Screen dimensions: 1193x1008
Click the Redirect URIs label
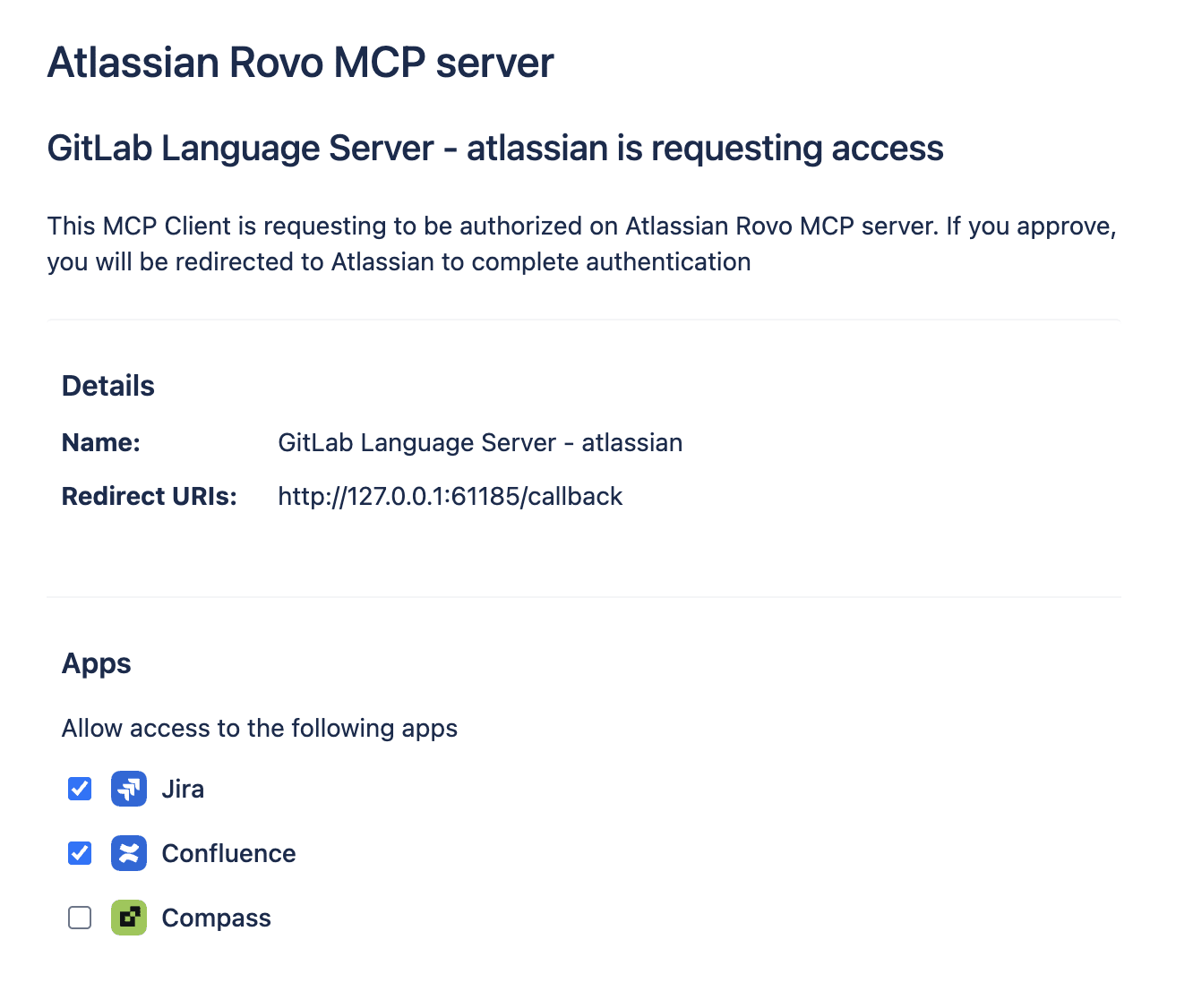click(149, 496)
